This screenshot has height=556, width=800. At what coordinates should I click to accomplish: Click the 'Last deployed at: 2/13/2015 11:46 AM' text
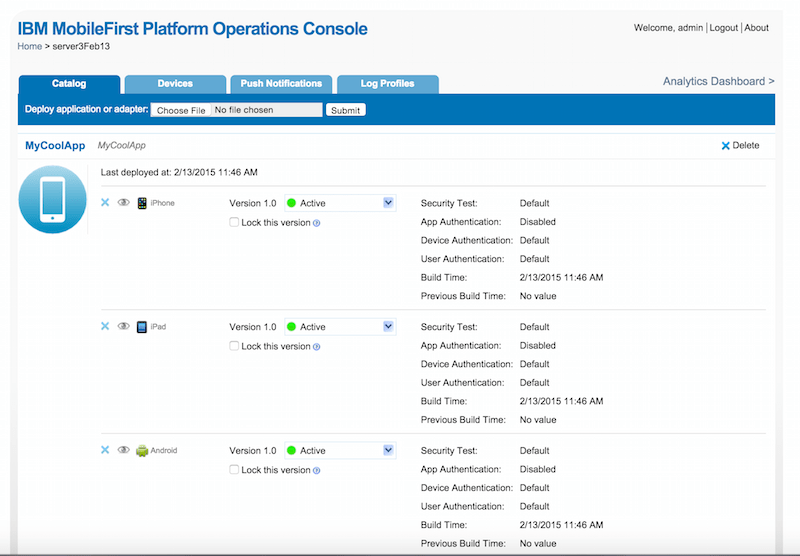(x=179, y=172)
